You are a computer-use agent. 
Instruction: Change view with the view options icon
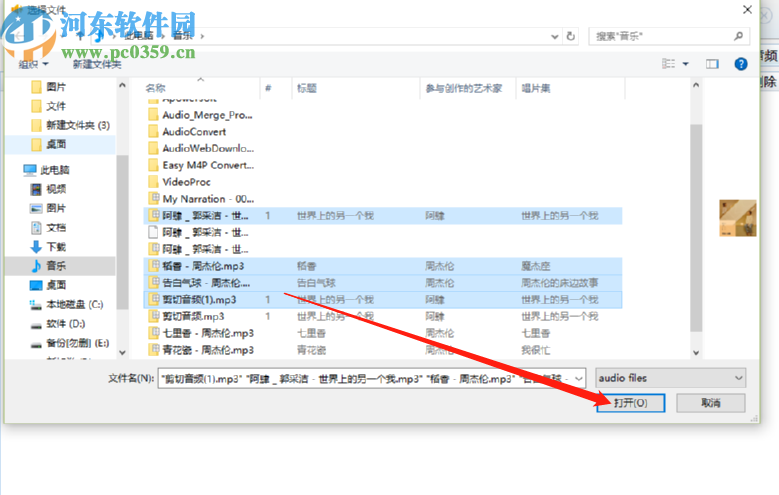coord(668,64)
